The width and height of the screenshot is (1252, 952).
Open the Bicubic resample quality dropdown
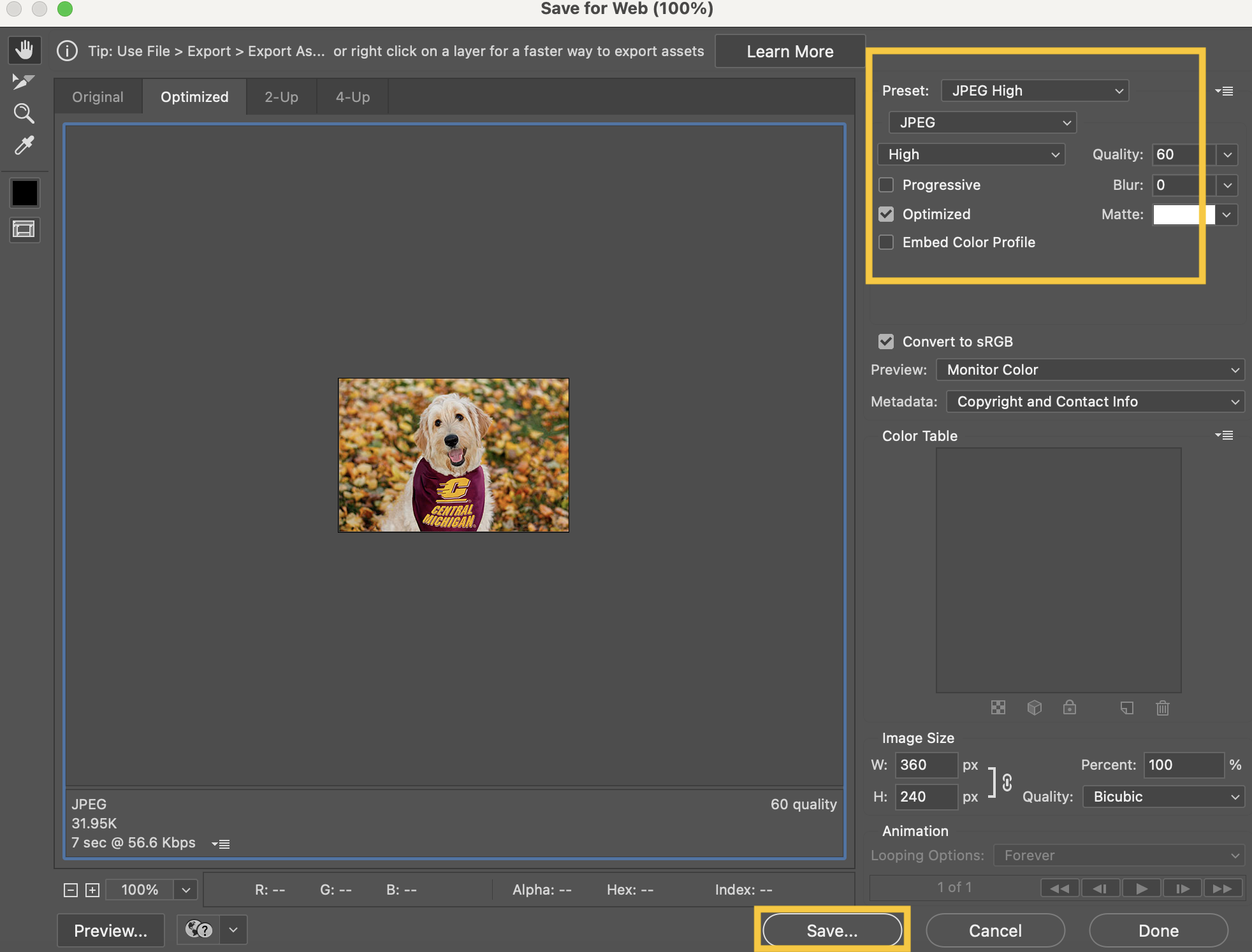tap(1163, 797)
